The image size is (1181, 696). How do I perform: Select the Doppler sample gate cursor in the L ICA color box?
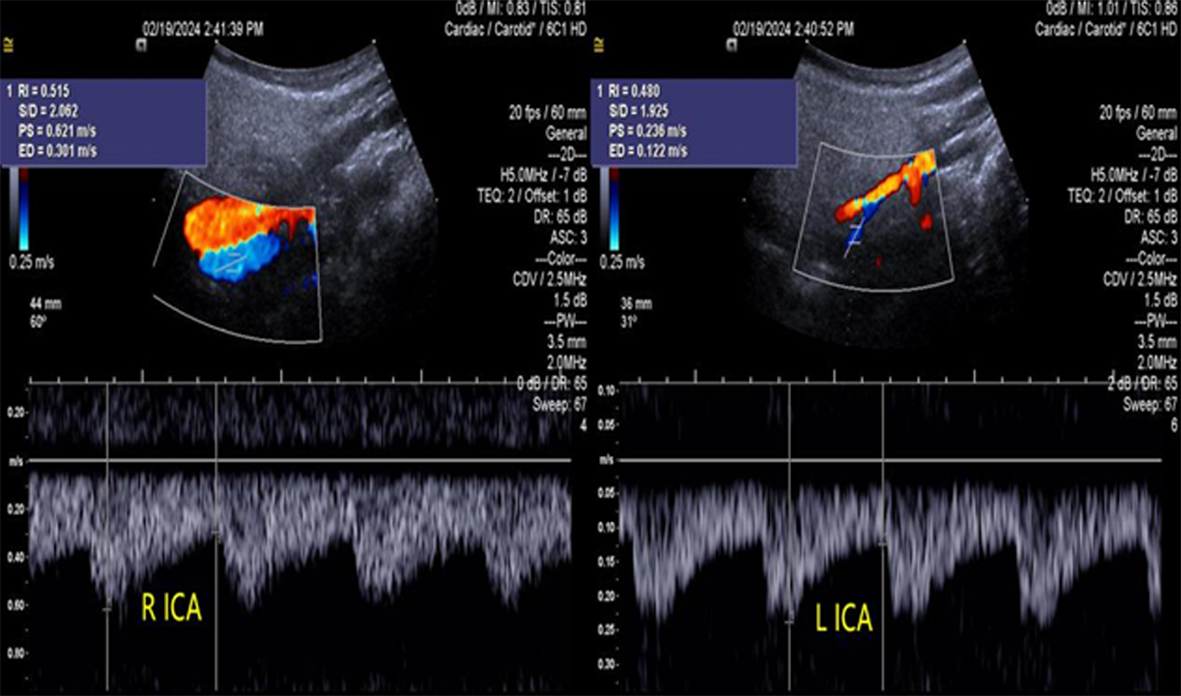pyautogui.click(x=853, y=236)
